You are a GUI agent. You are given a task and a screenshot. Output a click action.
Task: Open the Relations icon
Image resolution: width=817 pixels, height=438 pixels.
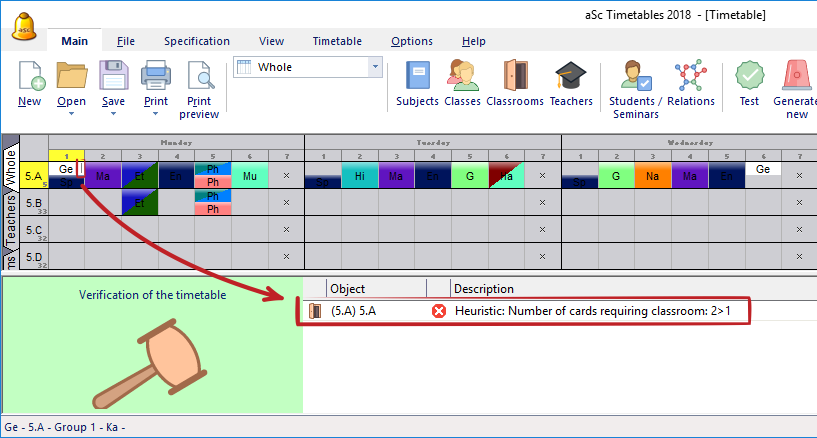[x=691, y=77]
